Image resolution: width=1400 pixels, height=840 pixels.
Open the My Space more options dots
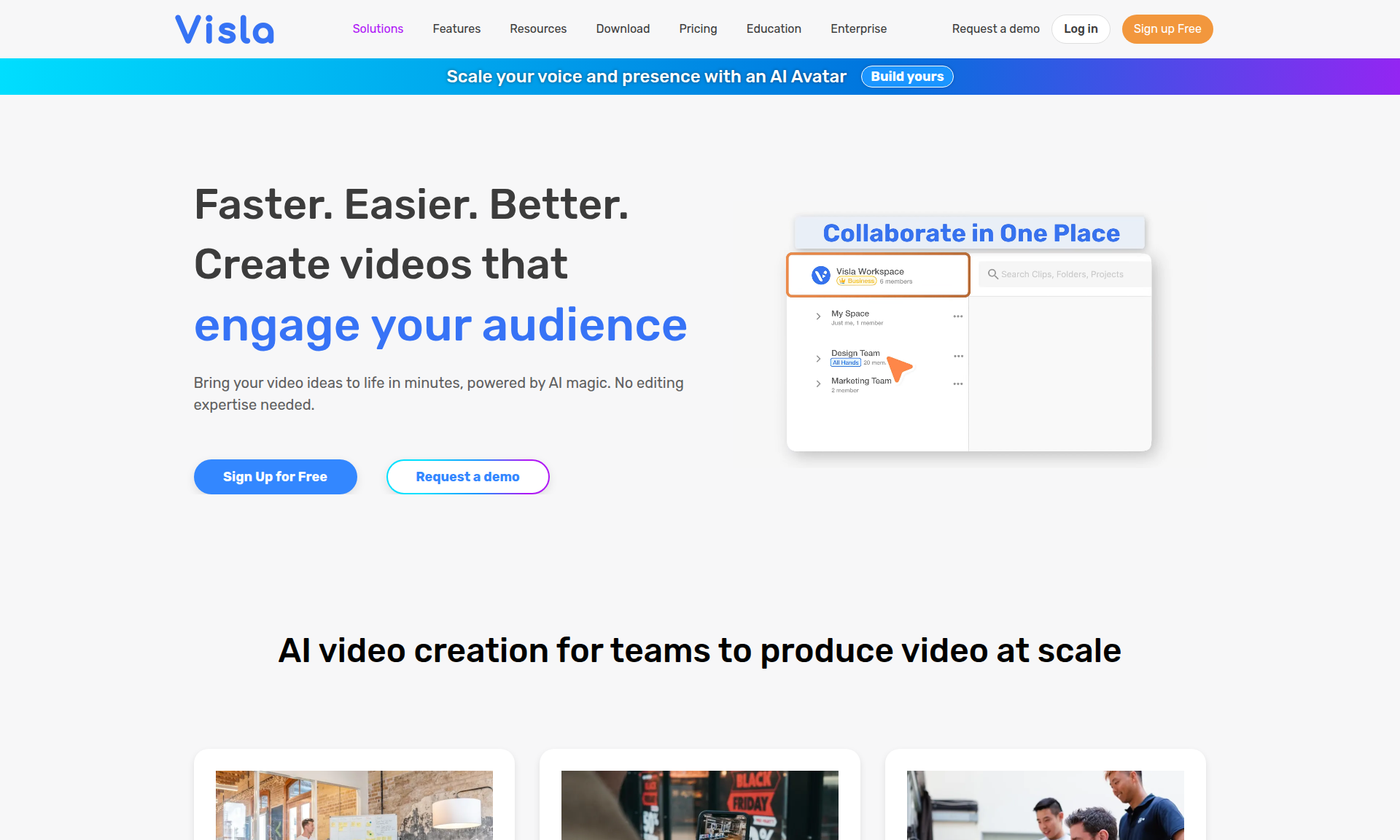pyautogui.click(x=958, y=316)
